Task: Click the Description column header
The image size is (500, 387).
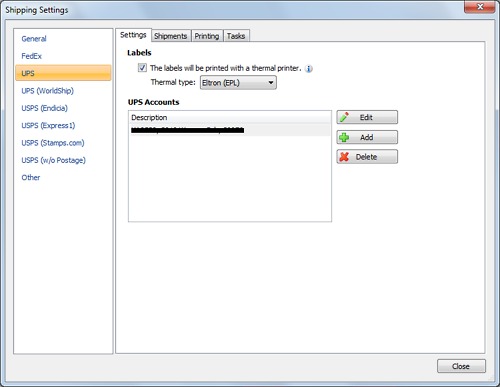Action: coord(230,117)
